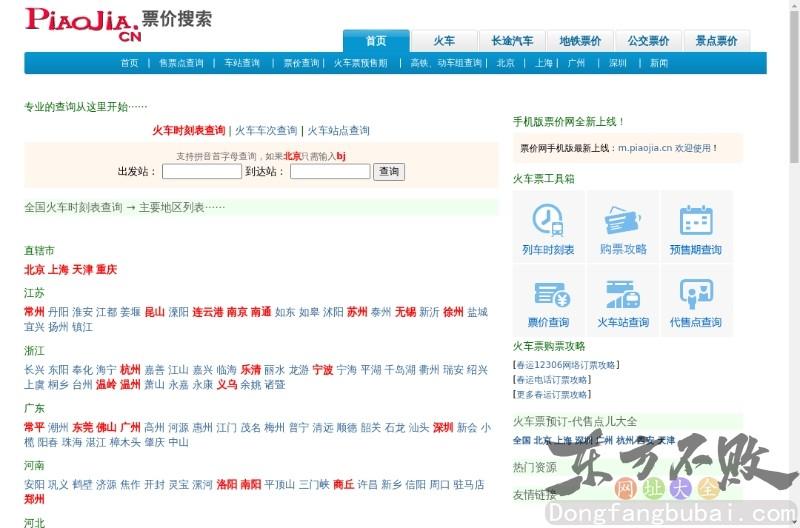
Task: Open 南京 in the 江苏 list
Action: pyautogui.click(x=237, y=312)
